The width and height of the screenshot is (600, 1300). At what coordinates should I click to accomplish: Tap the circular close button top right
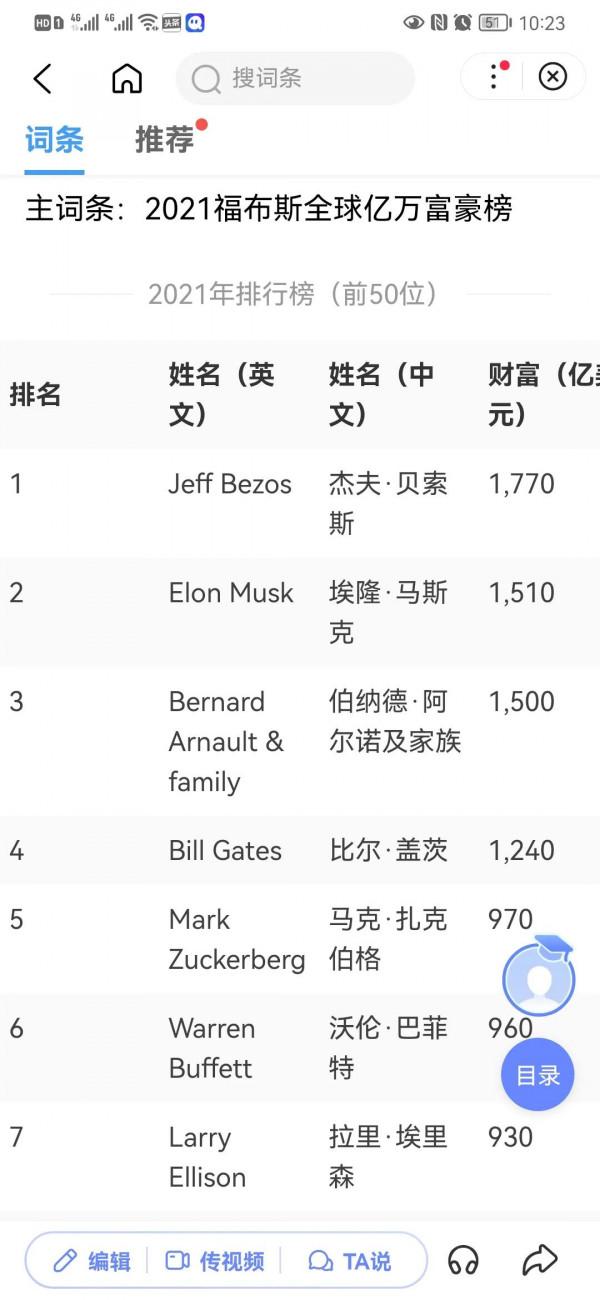point(552,77)
